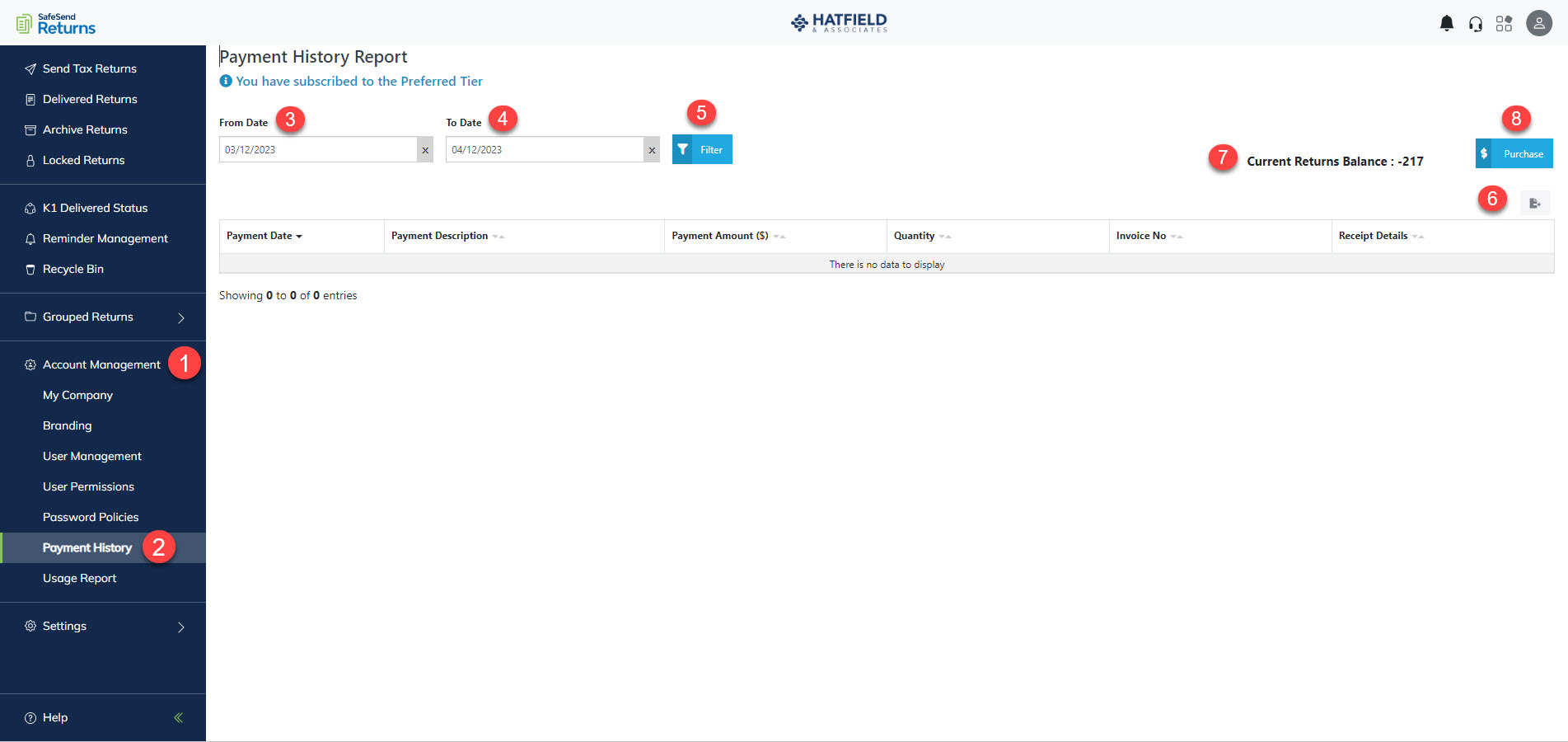Open the notifications bell
The width and height of the screenshot is (1568, 742).
pos(1447,23)
